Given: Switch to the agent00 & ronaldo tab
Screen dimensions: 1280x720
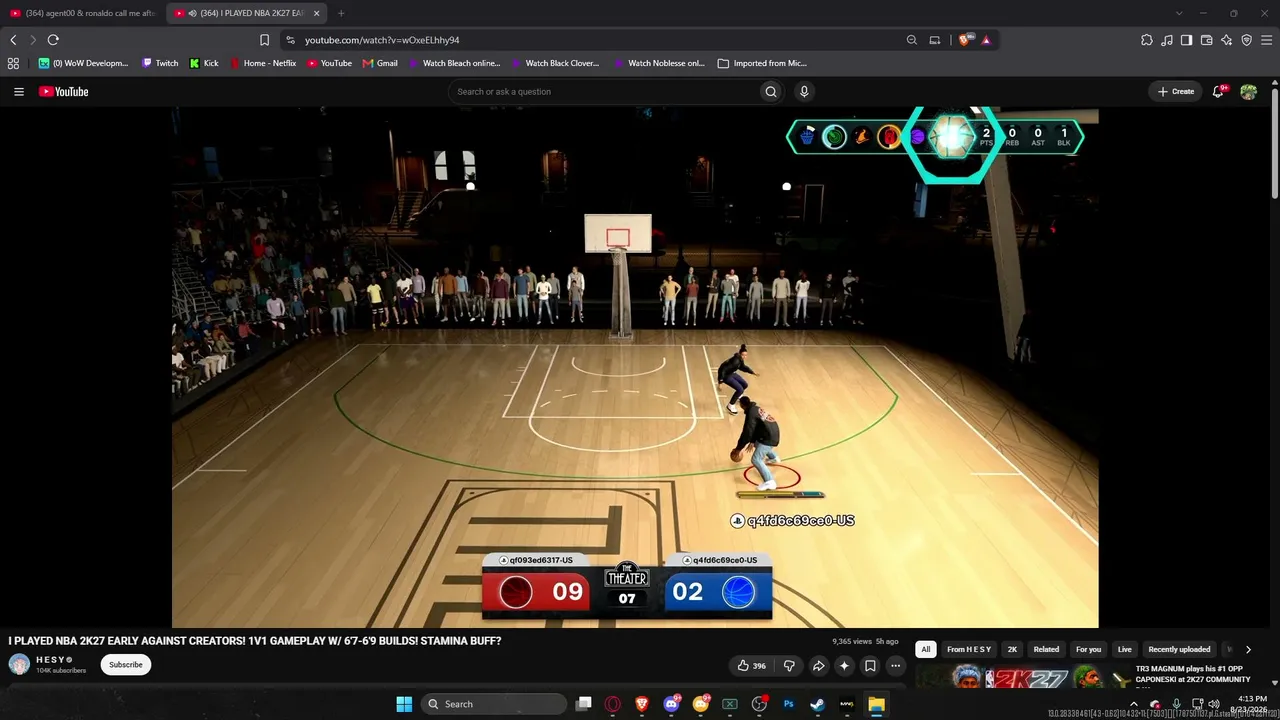Looking at the screenshot, I should tap(82, 13).
